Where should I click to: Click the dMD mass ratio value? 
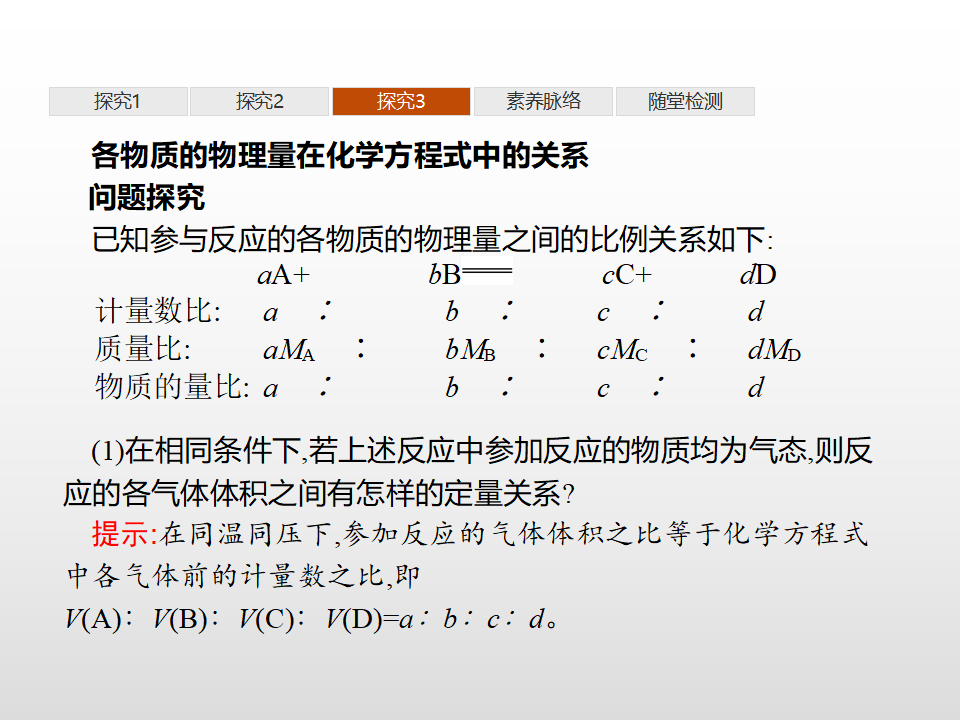coord(774,350)
